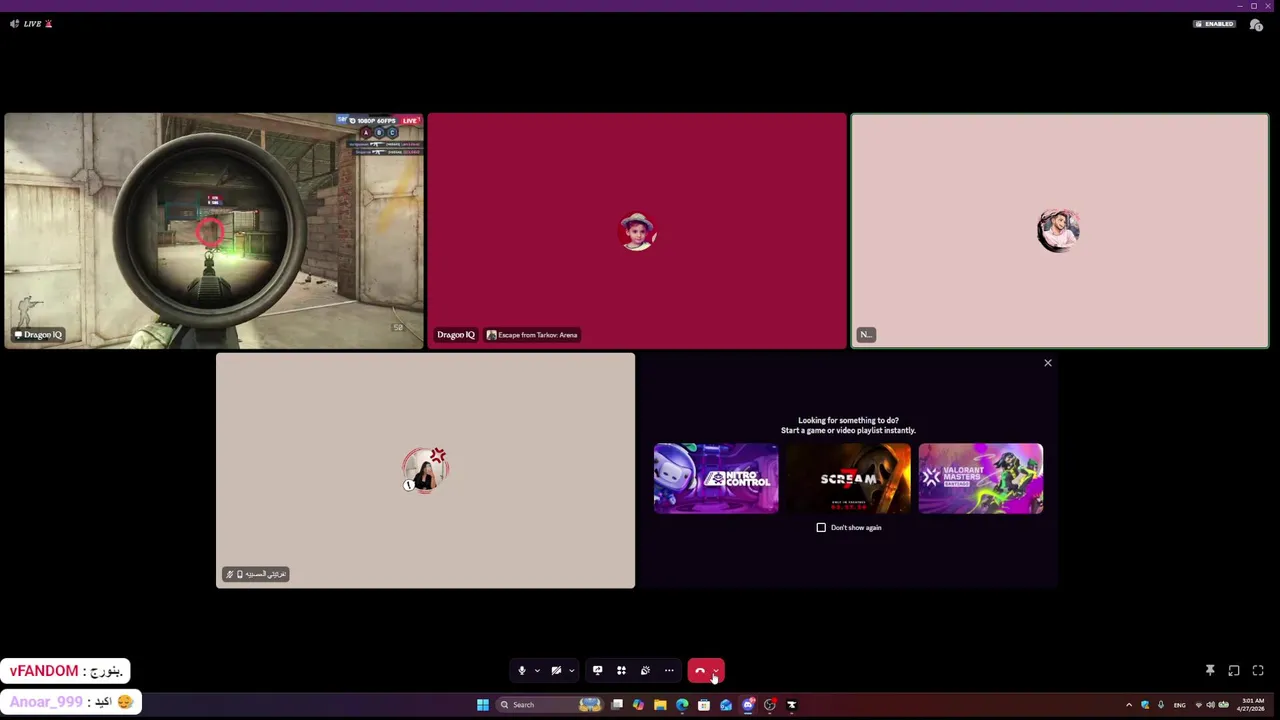Click the avatar in the beige tile

click(x=425, y=470)
